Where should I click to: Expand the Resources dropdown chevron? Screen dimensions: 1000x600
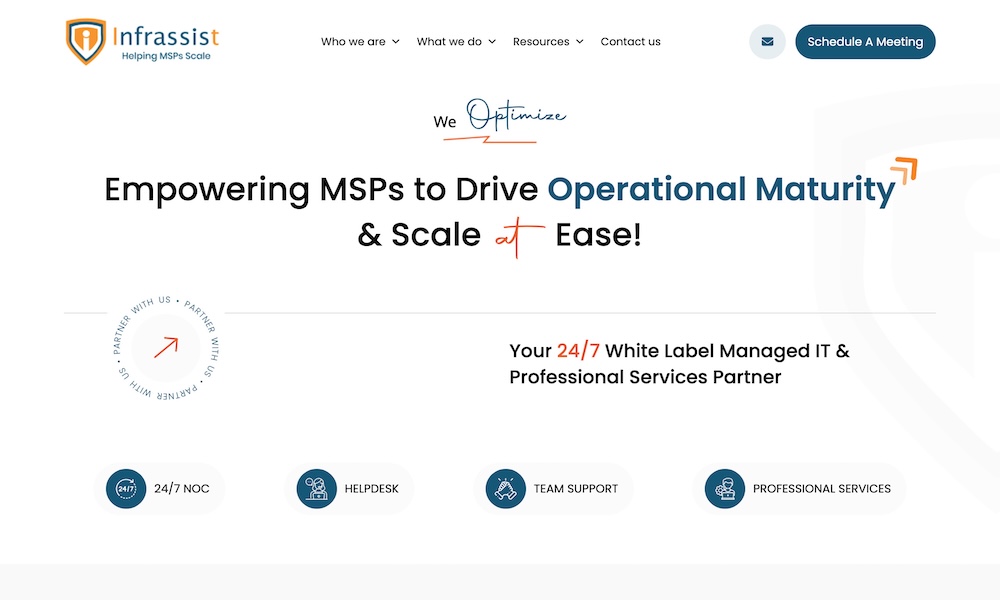pos(579,42)
